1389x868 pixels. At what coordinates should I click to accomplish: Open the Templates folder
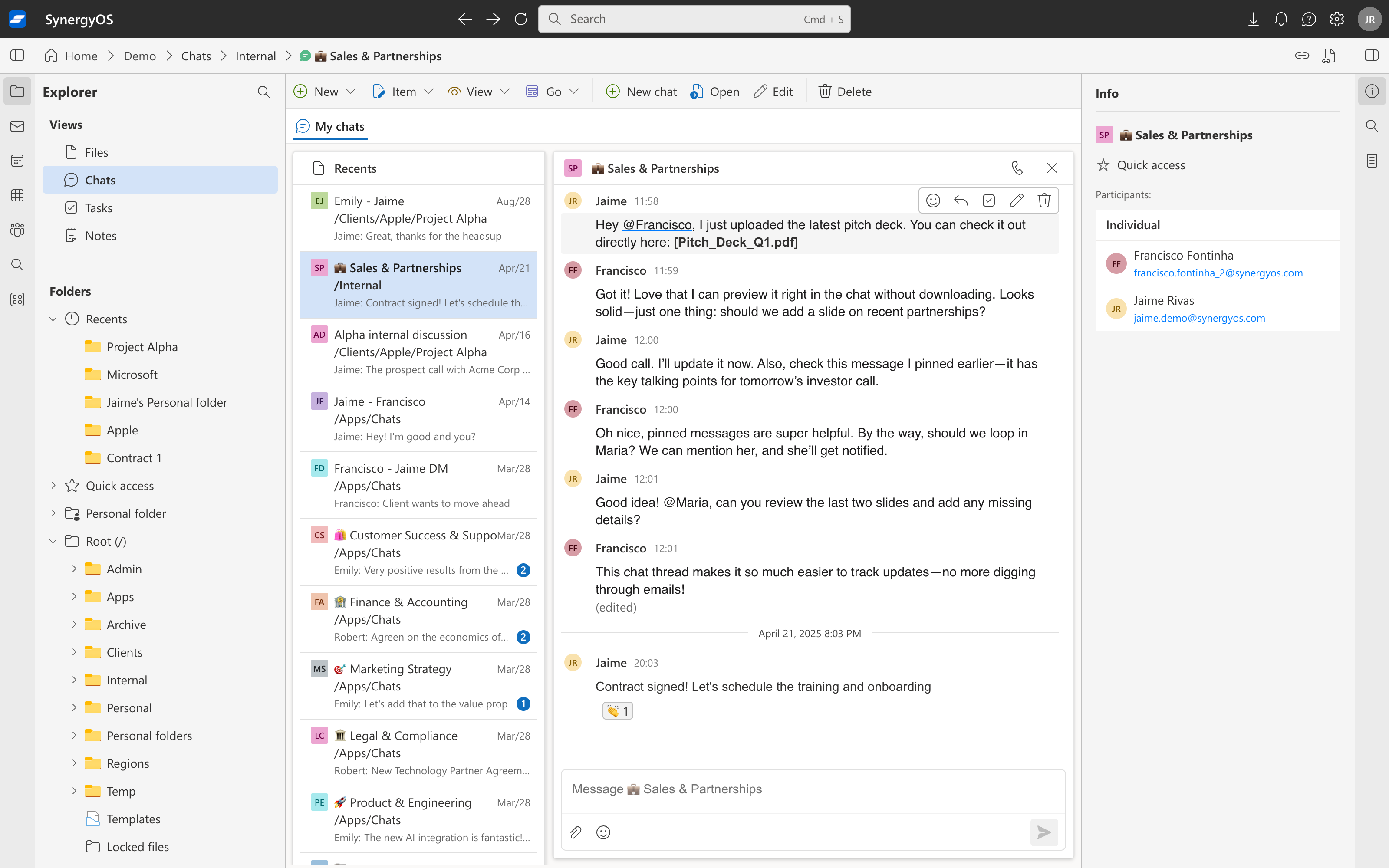point(133,819)
